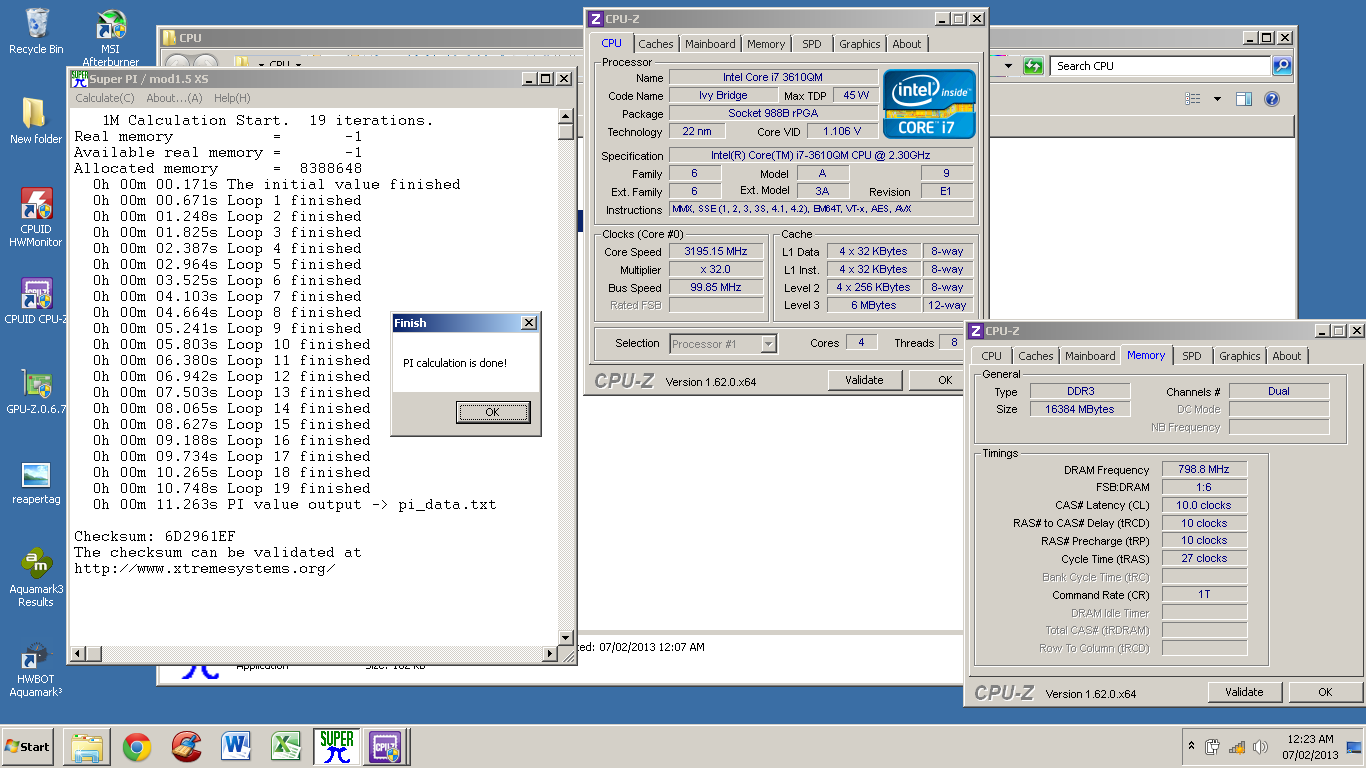
Task: Select the reapertag image on desktop
Action: [x=36, y=483]
